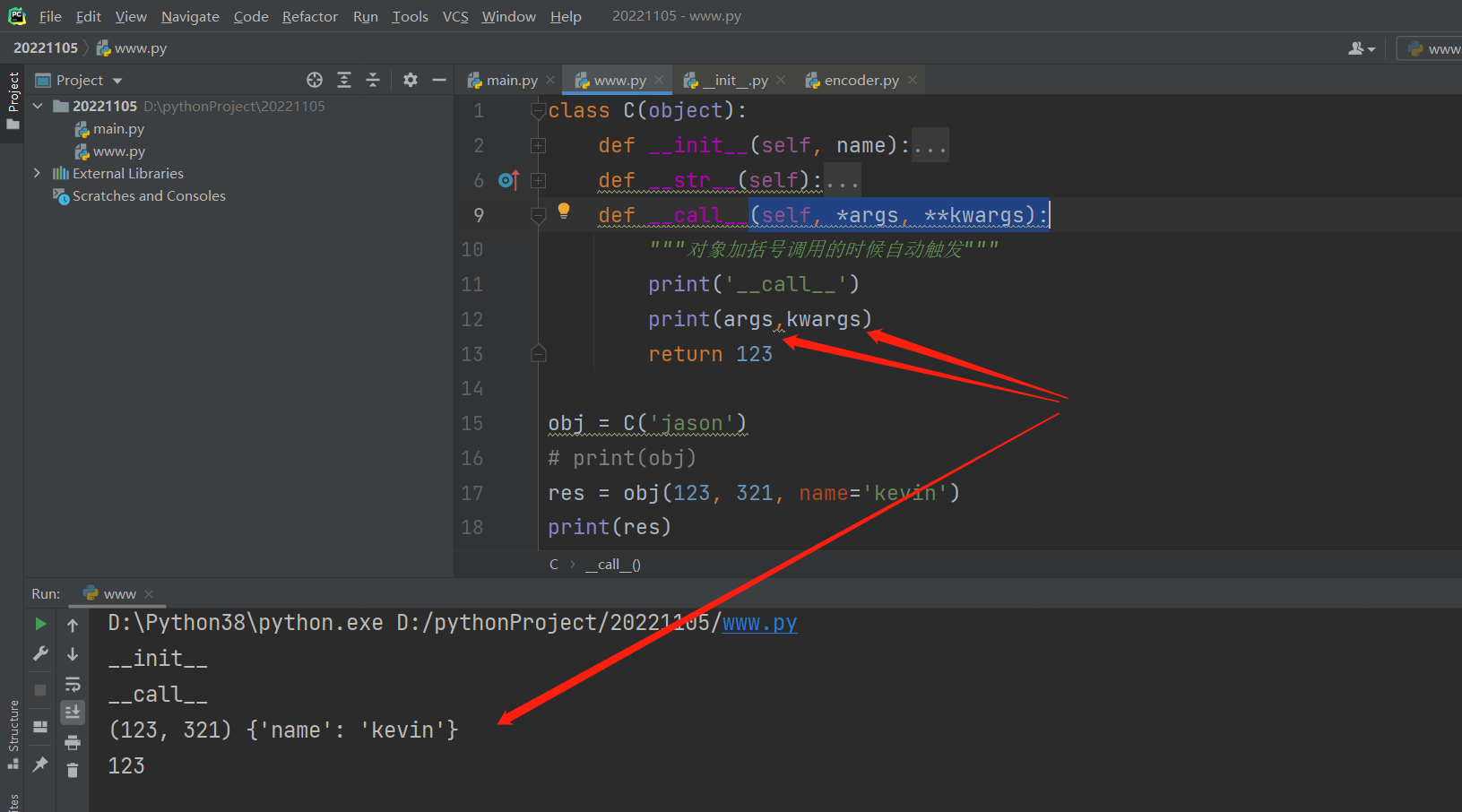
Task: Go down the stack trace
Action: click(x=73, y=654)
